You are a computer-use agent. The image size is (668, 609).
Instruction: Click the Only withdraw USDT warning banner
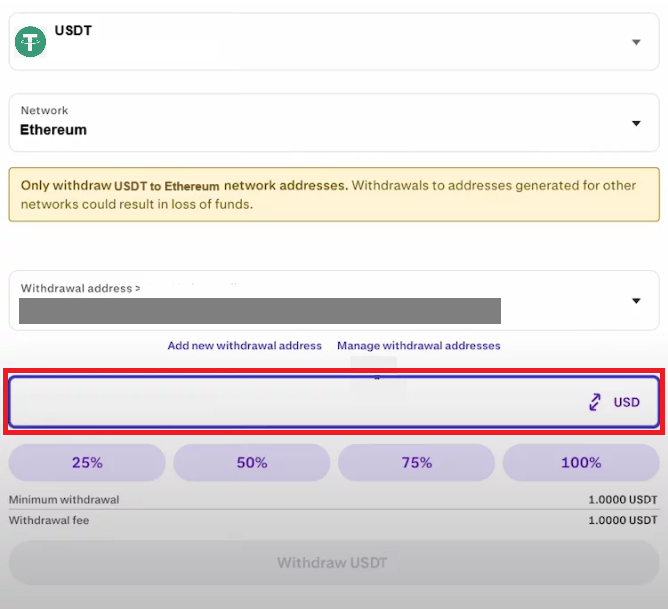334,195
